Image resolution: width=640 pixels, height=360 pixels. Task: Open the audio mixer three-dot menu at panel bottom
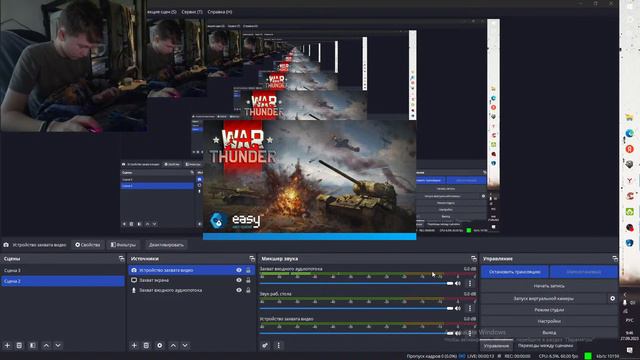[x=278, y=345]
